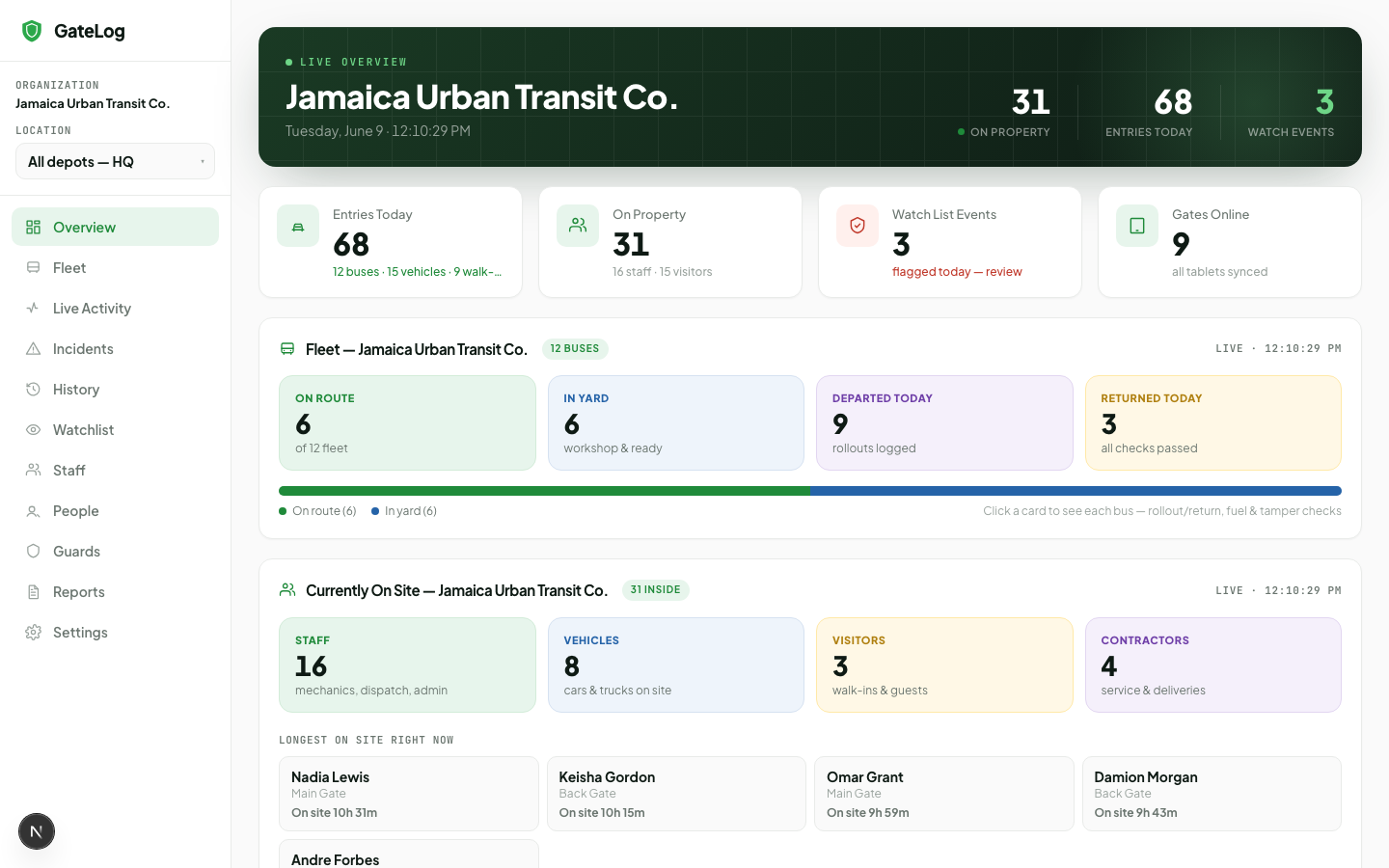The height and width of the screenshot is (868, 1389).
Task: Click the bus icon beside Fleet heading
Action: pos(287,349)
